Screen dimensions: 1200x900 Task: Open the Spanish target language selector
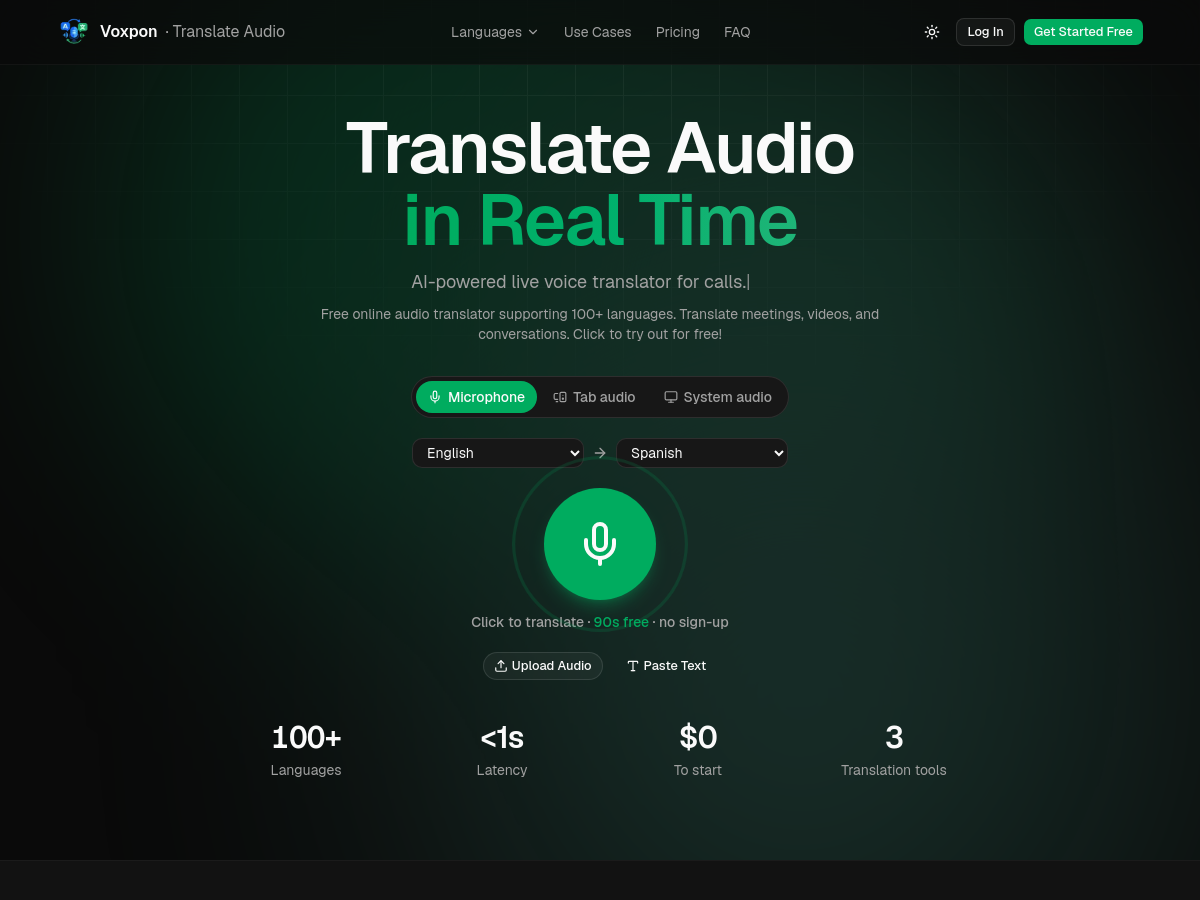702,453
